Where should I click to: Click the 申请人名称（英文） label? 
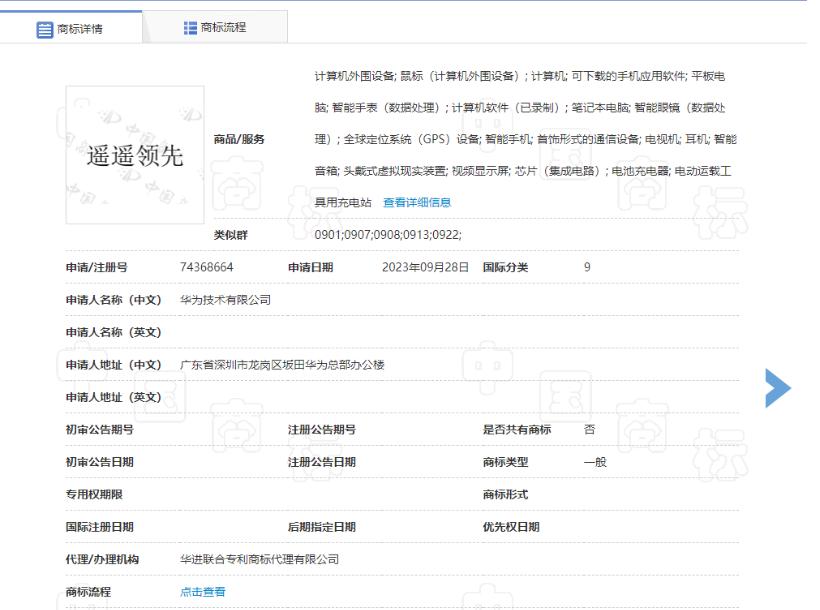113,332
